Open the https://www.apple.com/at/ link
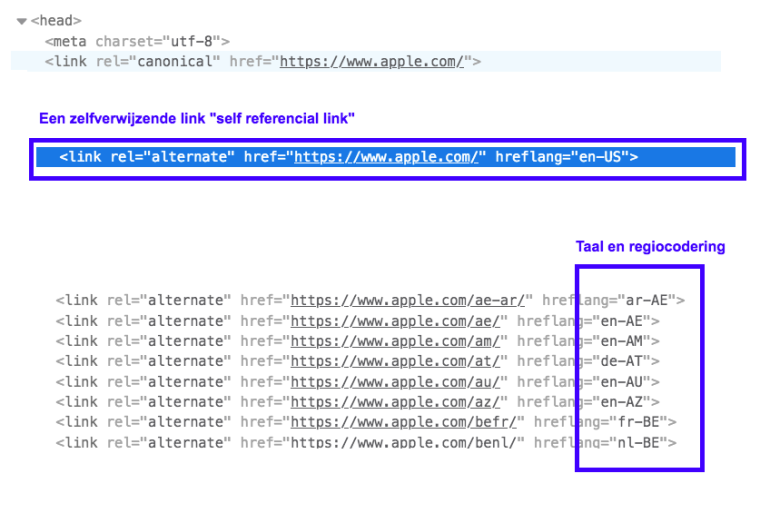 [395, 361]
